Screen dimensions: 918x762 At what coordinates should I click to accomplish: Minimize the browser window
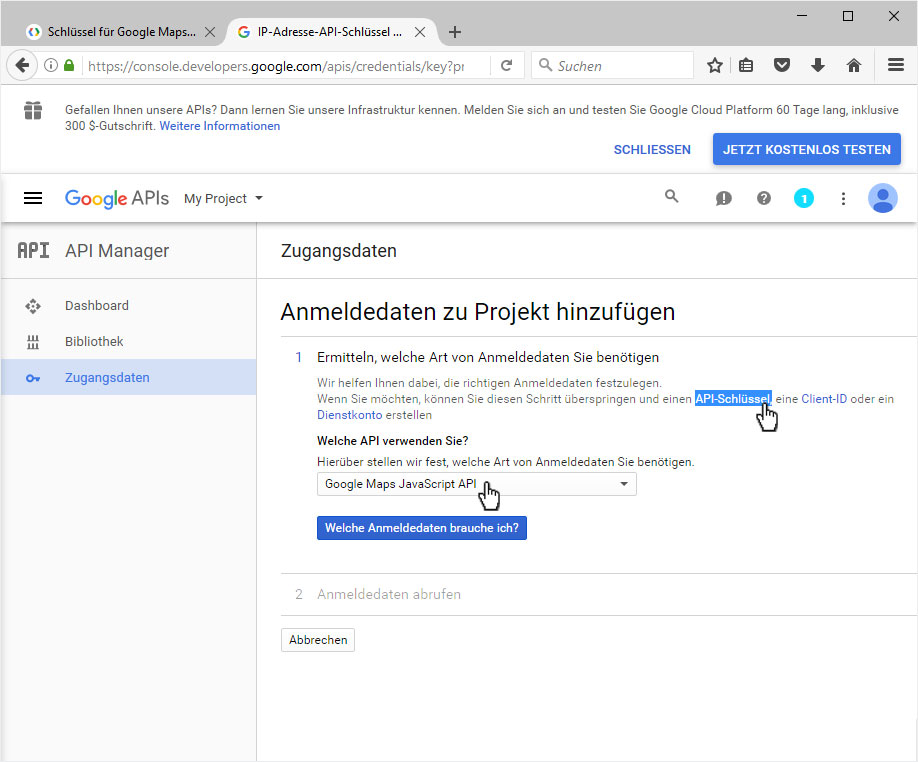(x=802, y=16)
